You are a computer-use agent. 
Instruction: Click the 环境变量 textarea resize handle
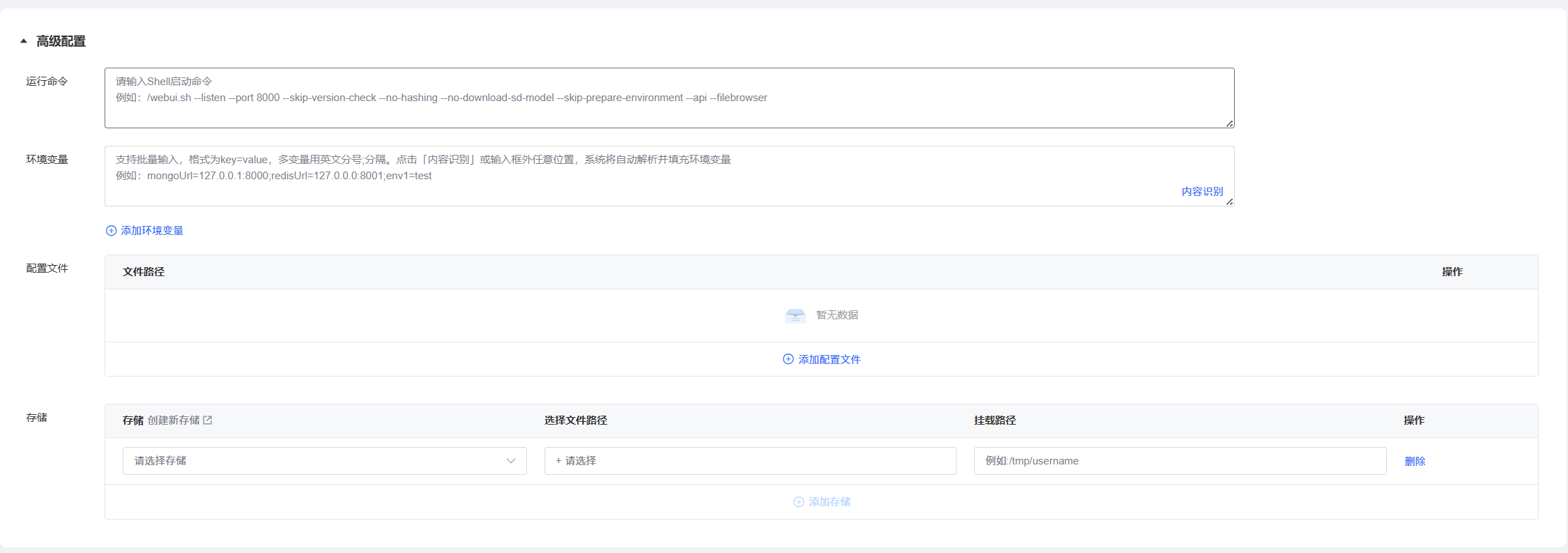point(1229,202)
